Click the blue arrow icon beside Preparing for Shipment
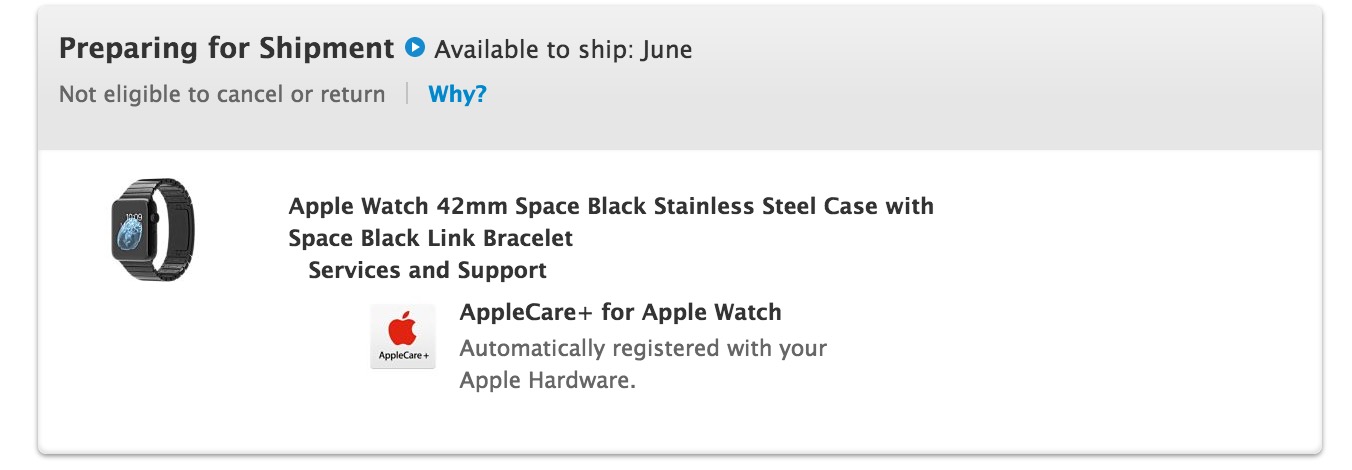The image size is (1352, 470). point(415,47)
